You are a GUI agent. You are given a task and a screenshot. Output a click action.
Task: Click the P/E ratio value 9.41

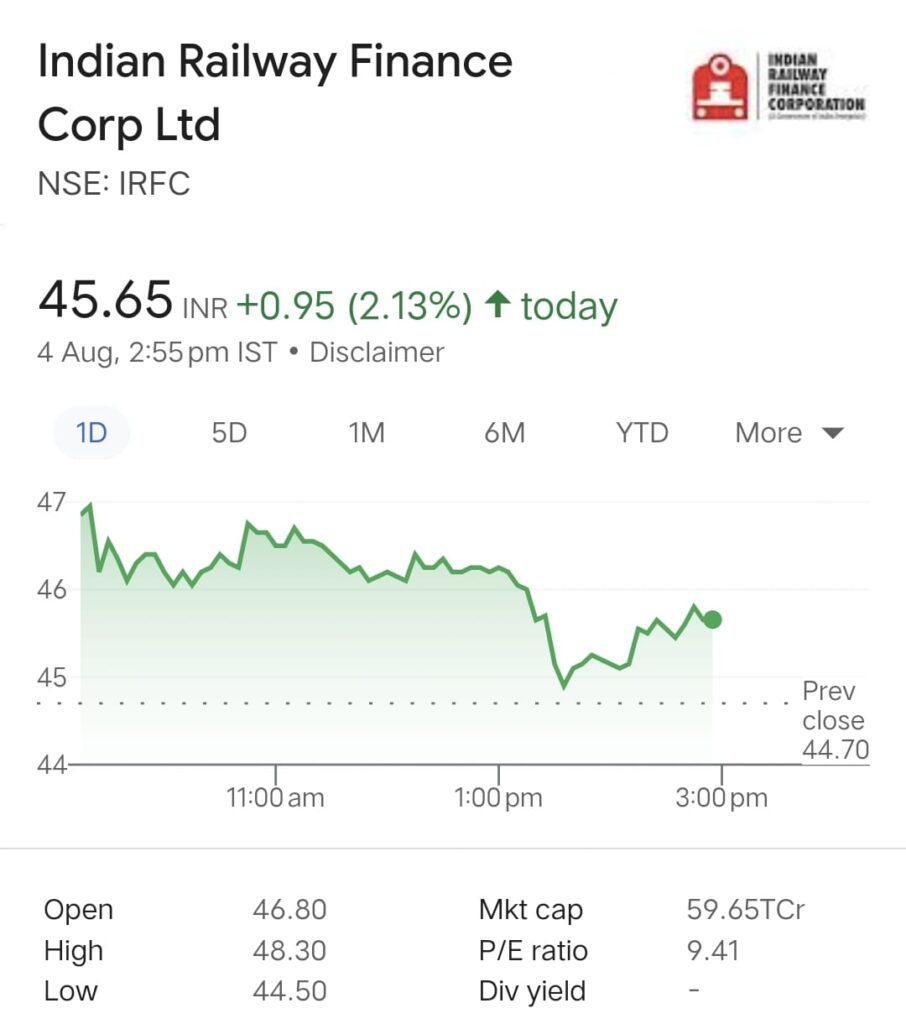point(713,951)
